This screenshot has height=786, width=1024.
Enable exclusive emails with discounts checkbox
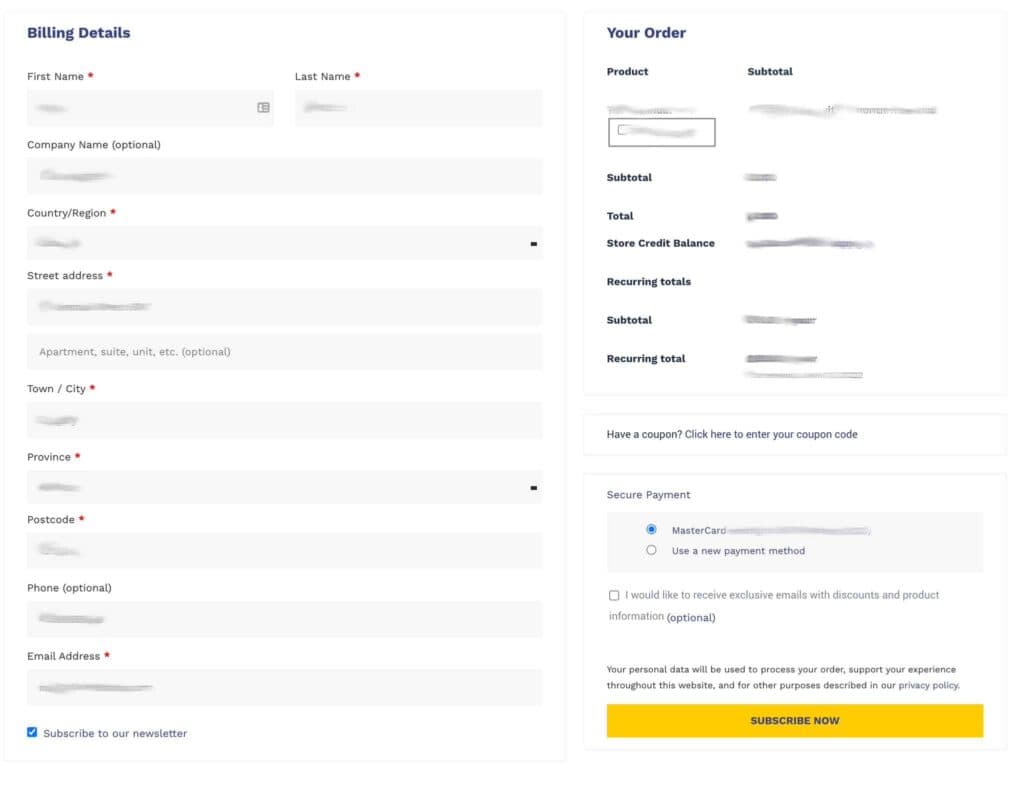(x=614, y=595)
